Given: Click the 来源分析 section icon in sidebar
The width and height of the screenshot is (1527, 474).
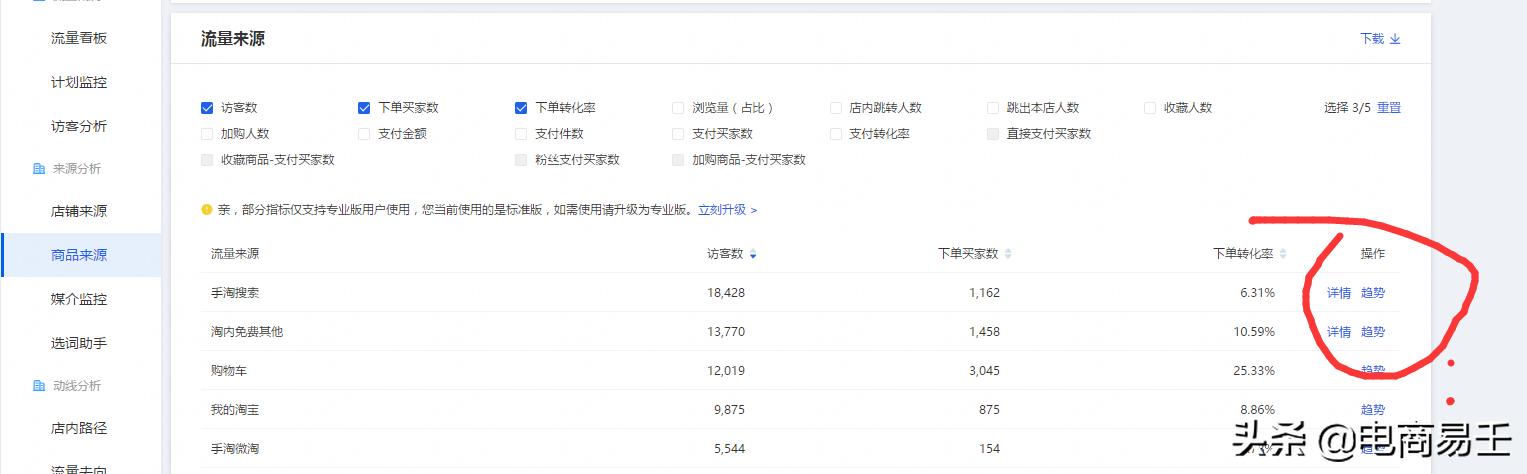Looking at the screenshot, I should pos(38,169).
